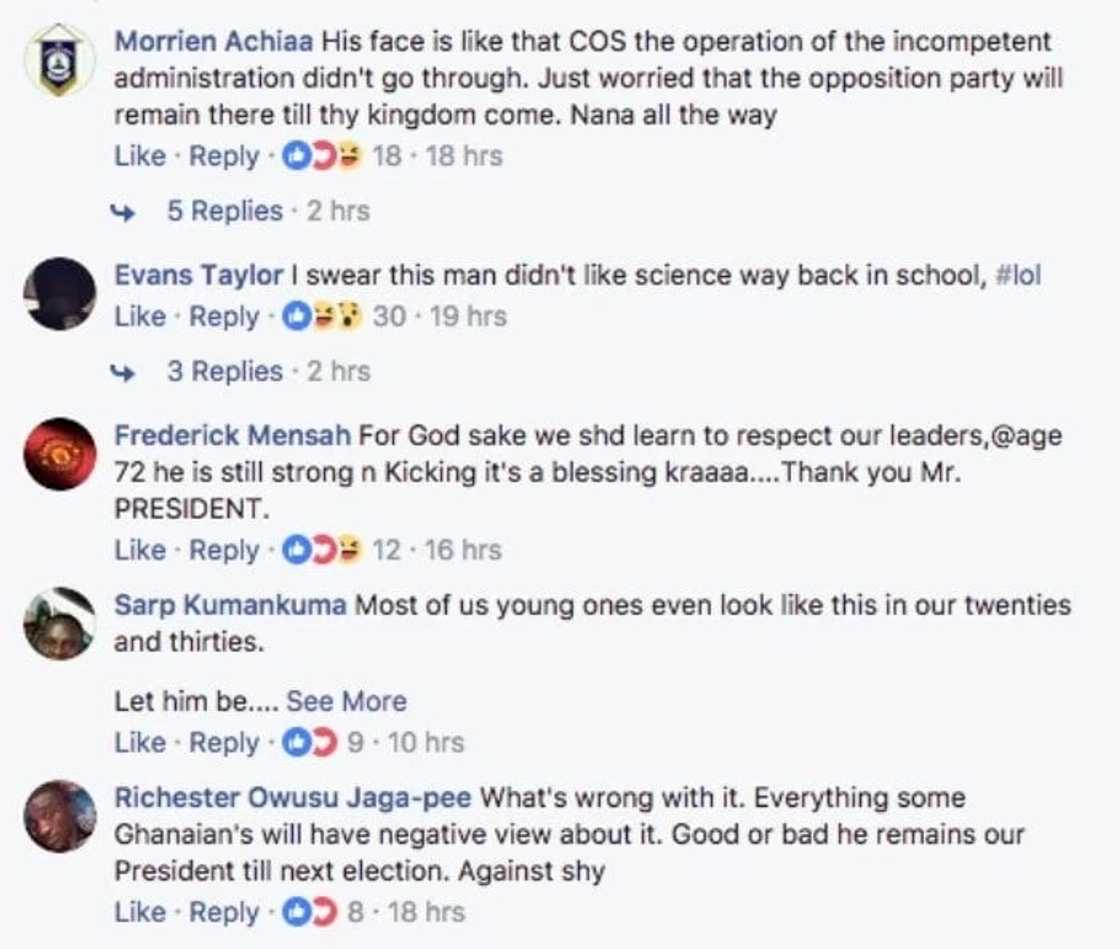Reply to Evans Taylor's comment

[x=222, y=316]
